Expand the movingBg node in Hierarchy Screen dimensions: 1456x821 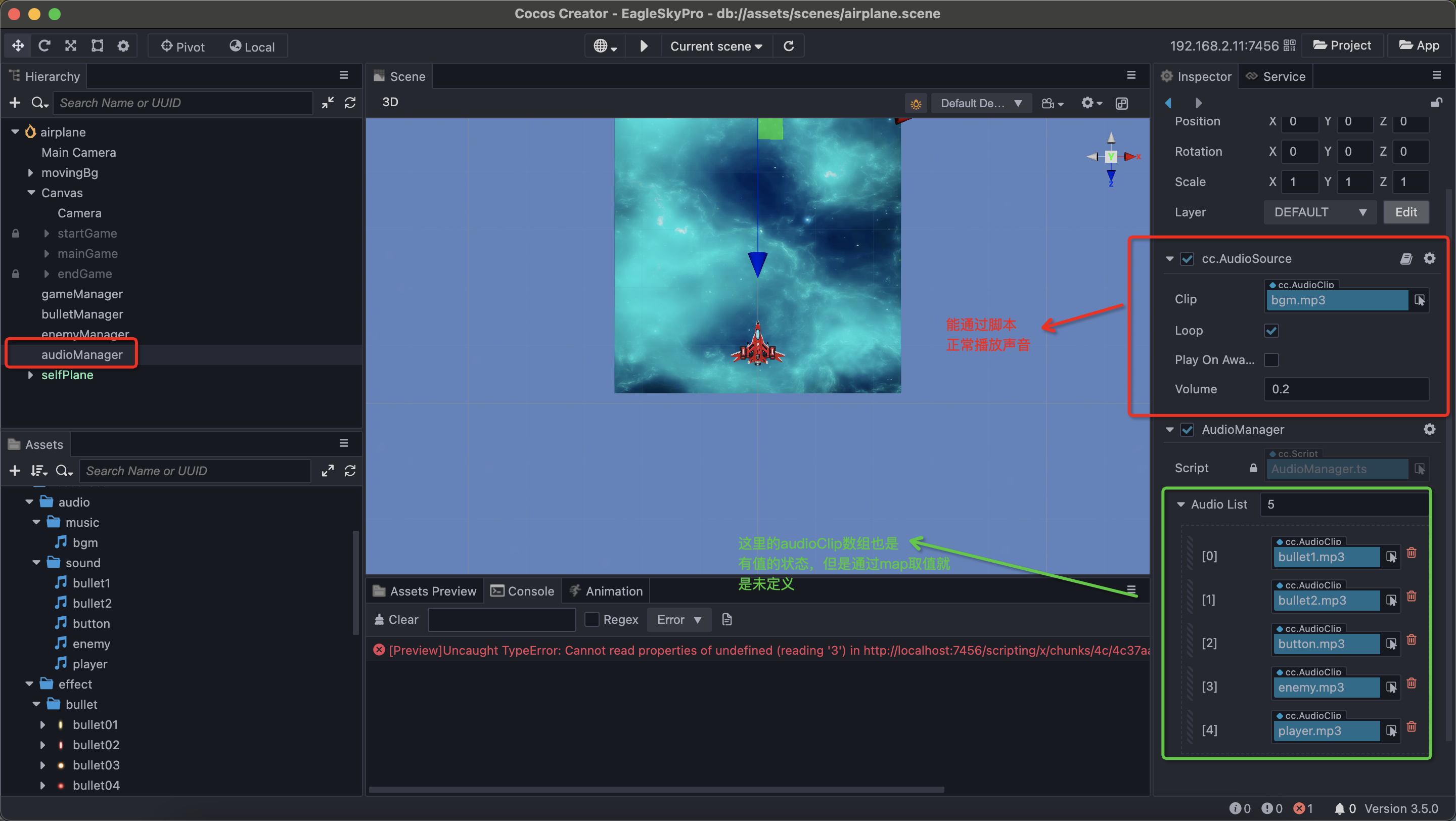[x=31, y=172]
